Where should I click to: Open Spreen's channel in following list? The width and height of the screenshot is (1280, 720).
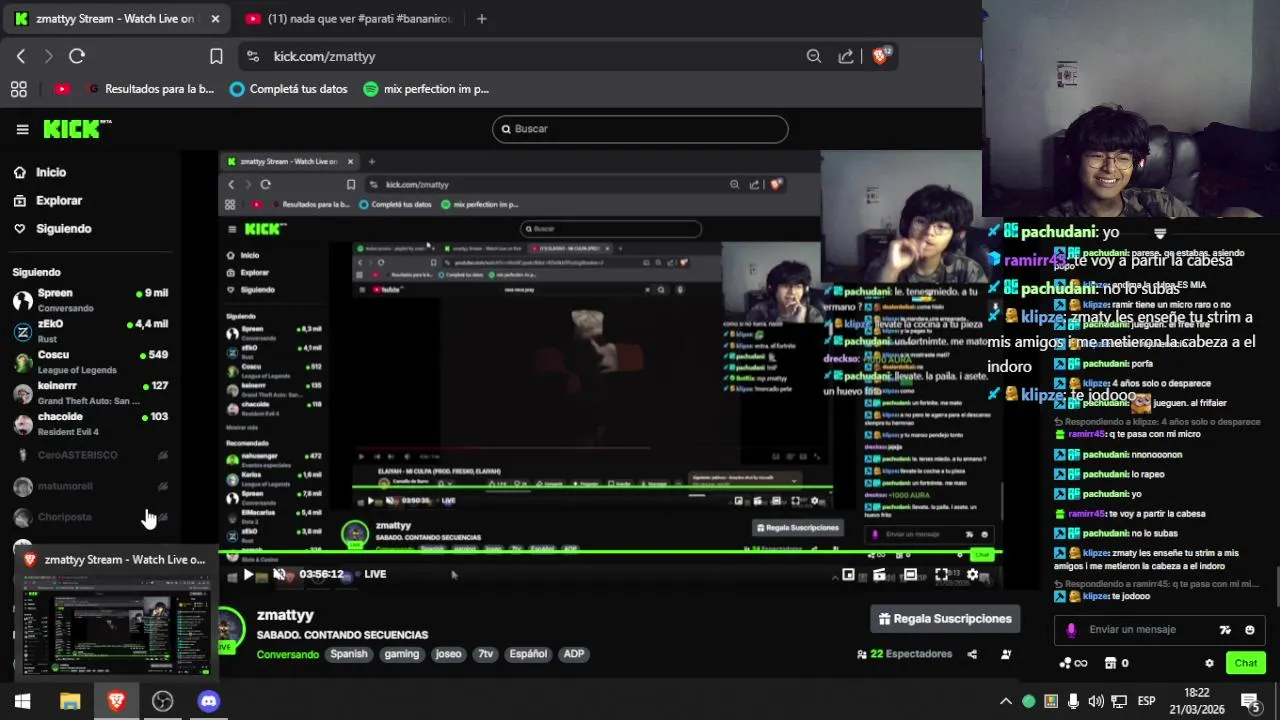coord(90,300)
